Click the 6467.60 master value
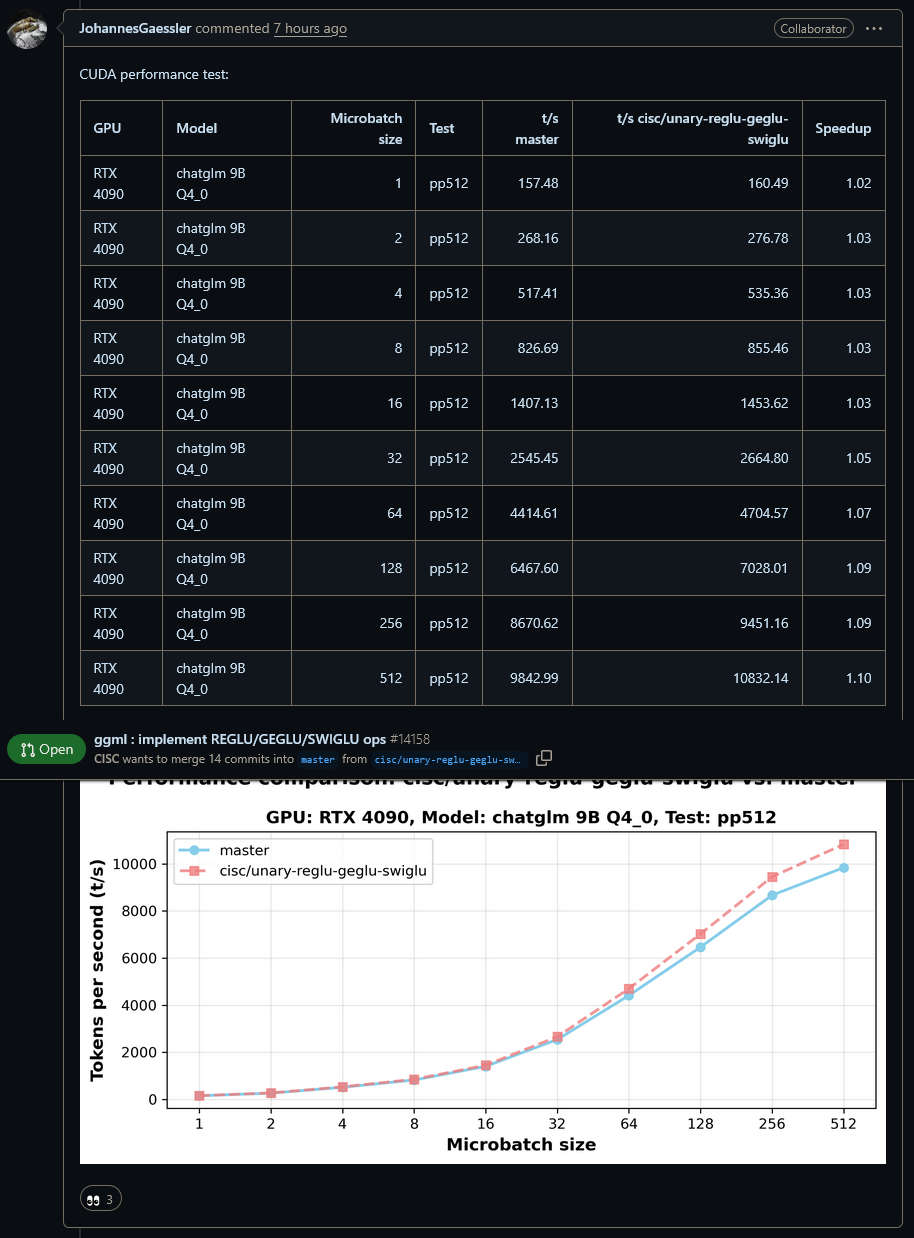This screenshot has width=914, height=1238. 535,568
